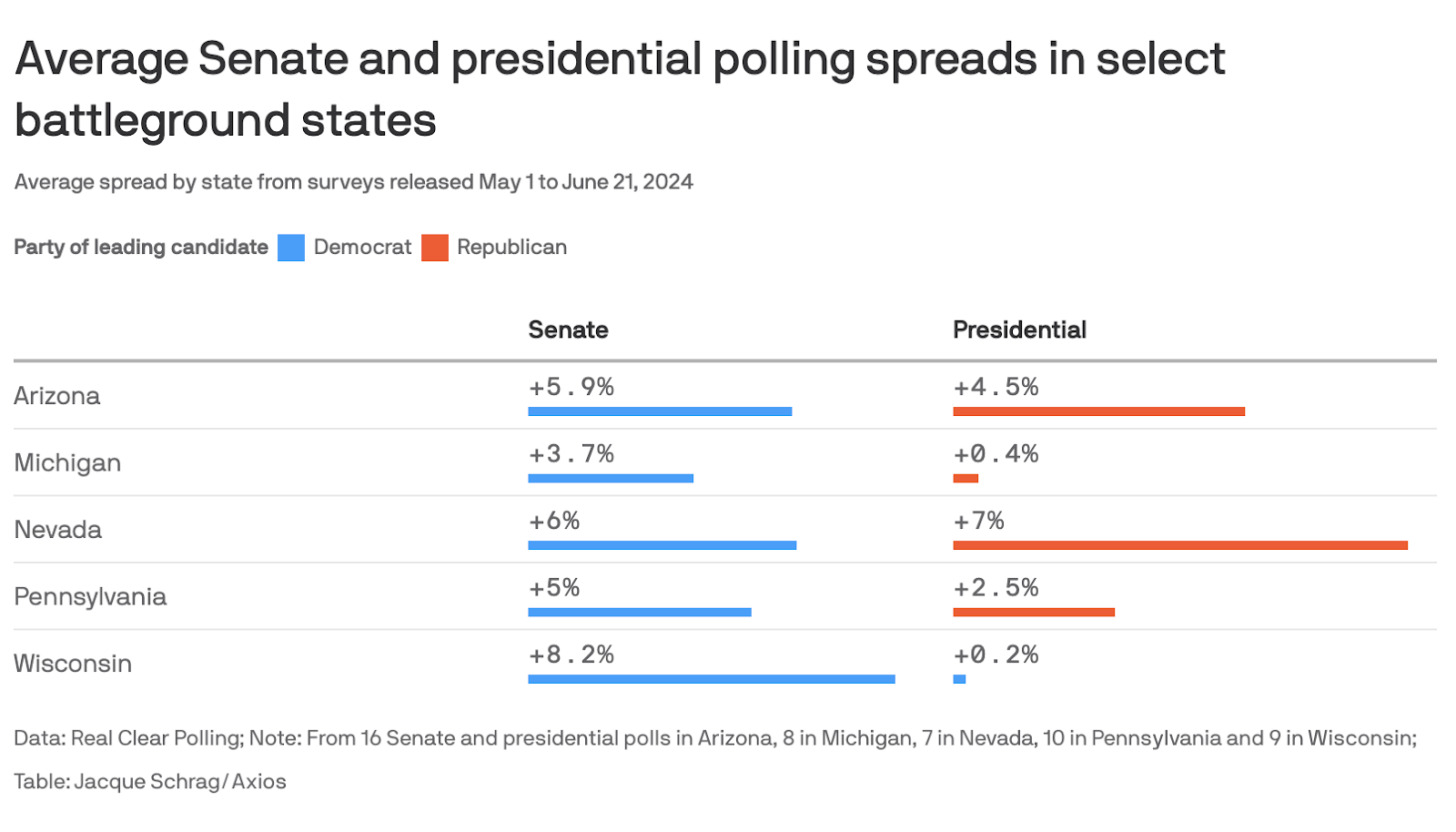Click the Arizona row label

coord(56,396)
